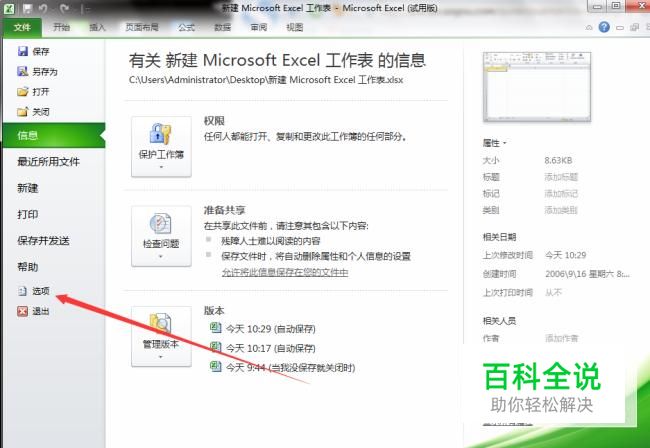650x448 pixels.
Task: Open the 今天 10:17 autosave version
Action: [x=263, y=348]
